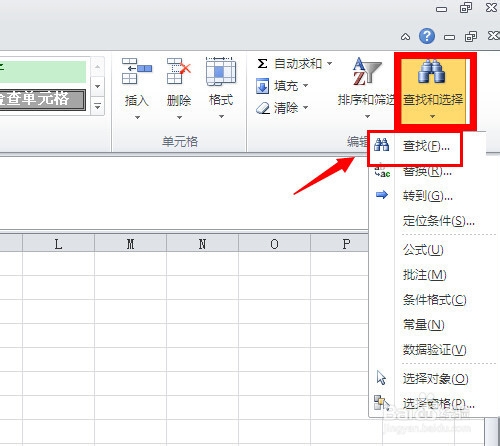Choose 查找(F)... from the menu

pyautogui.click(x=427, y=145)
